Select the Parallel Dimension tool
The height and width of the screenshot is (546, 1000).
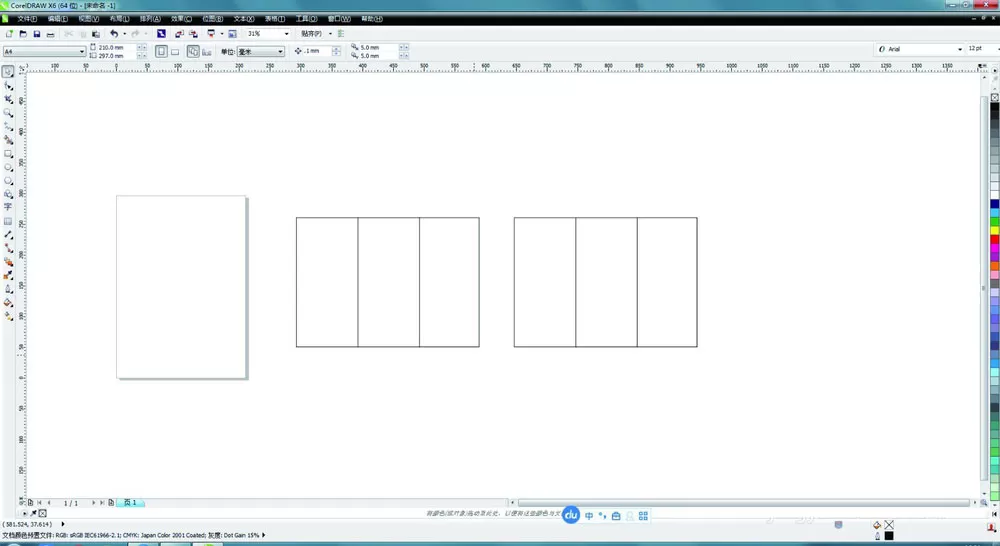click(x=8, y=235)
